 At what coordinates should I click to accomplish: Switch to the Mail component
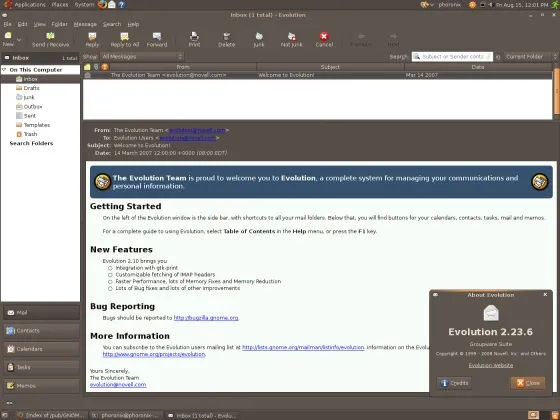point(41,312)
